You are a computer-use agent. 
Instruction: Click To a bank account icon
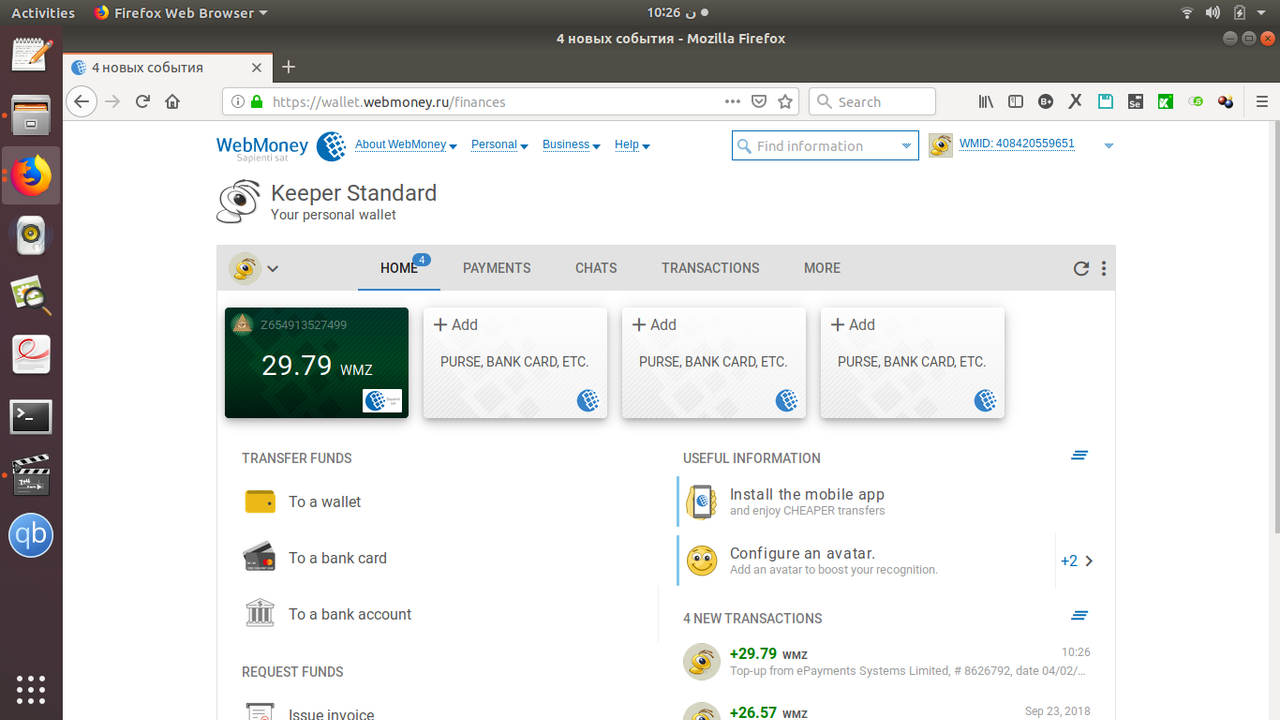click(260, 613)
